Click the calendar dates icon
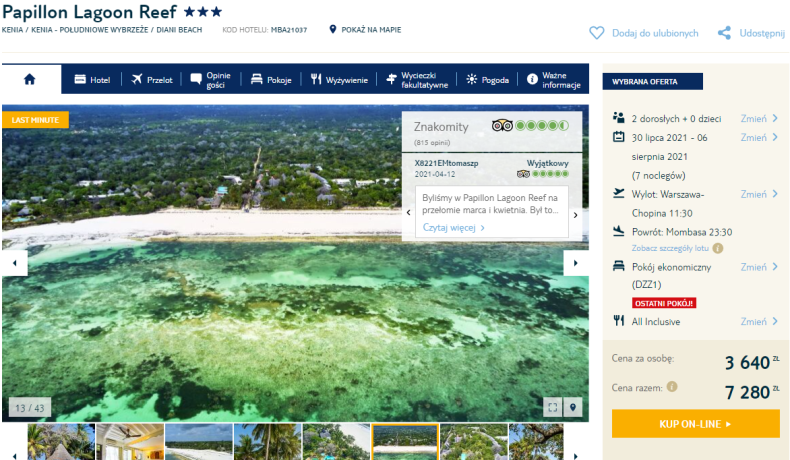Viewport: 790px width, 460px height. click(619, 137)
